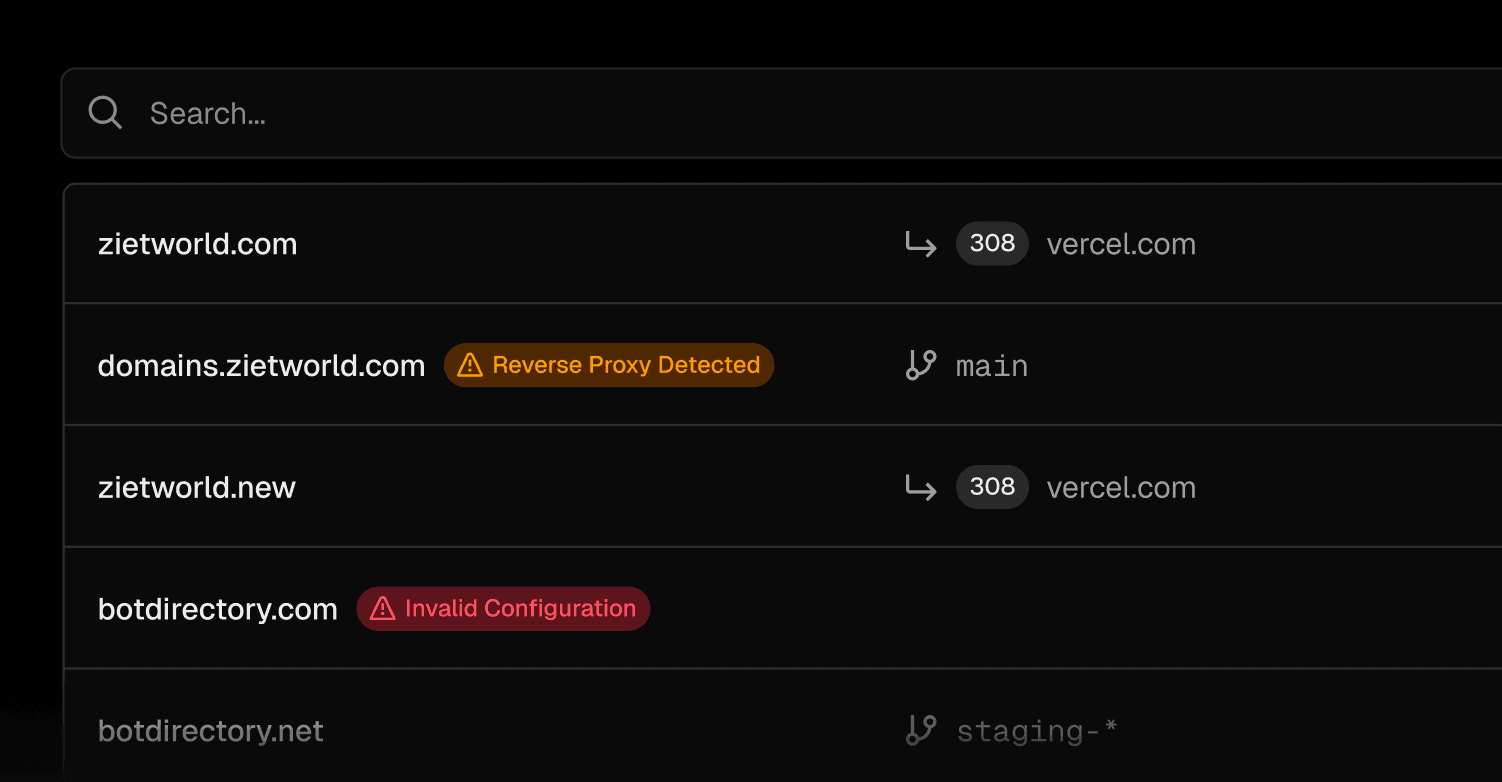Click the magnifying glass search icon
Screen dimensions: 1502x782
tap(105, 113)
